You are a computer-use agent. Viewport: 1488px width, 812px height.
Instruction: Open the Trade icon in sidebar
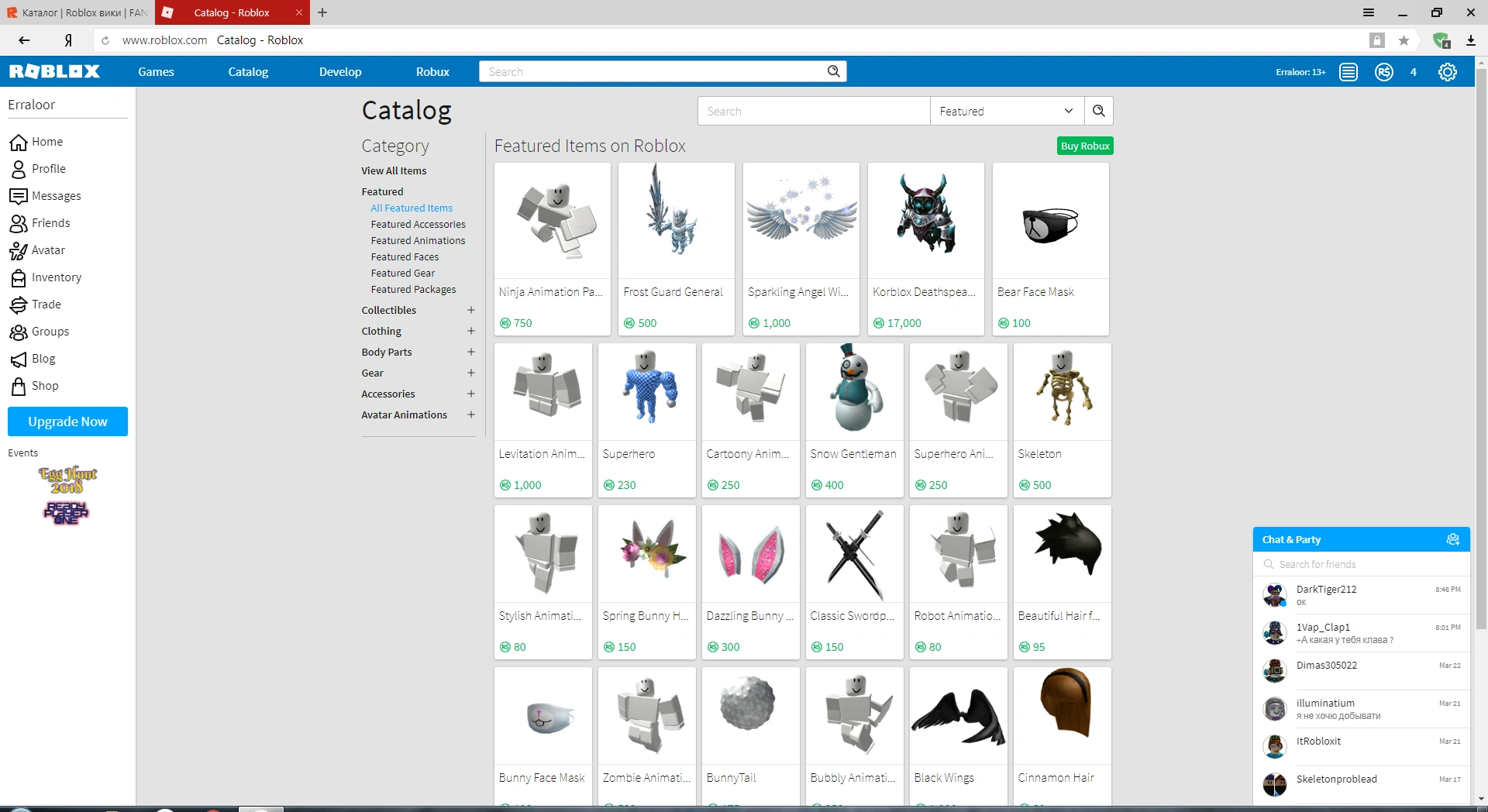(19, 304)
